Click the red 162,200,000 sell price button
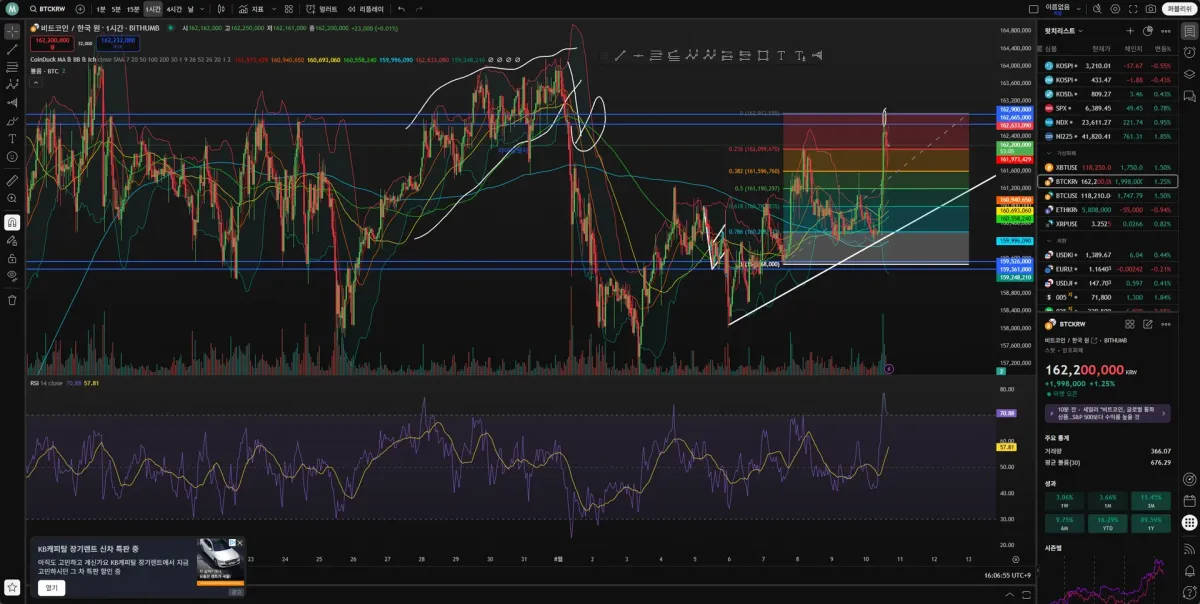 pos(51,43)
